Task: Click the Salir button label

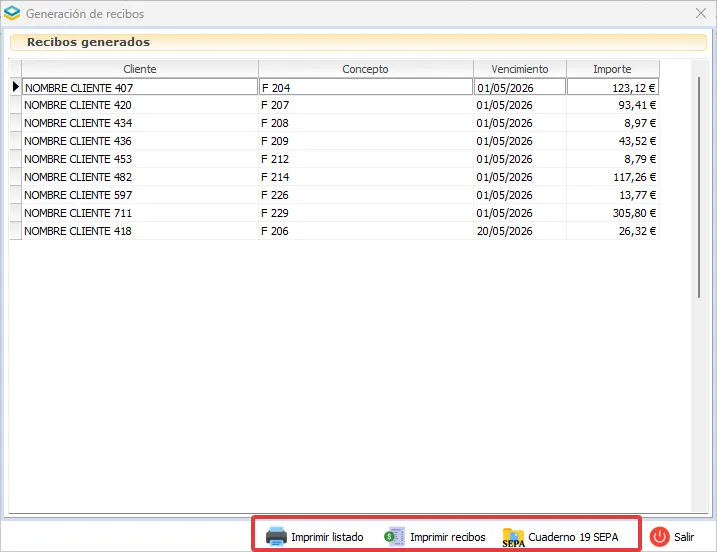Action: coord(684,537)
